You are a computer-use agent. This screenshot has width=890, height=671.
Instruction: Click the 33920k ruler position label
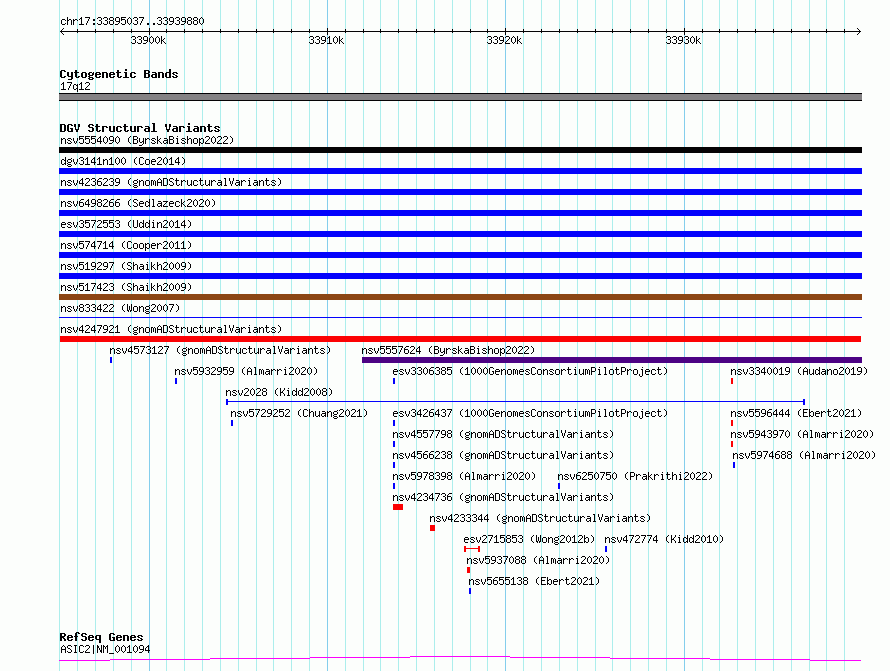point(504,40)
